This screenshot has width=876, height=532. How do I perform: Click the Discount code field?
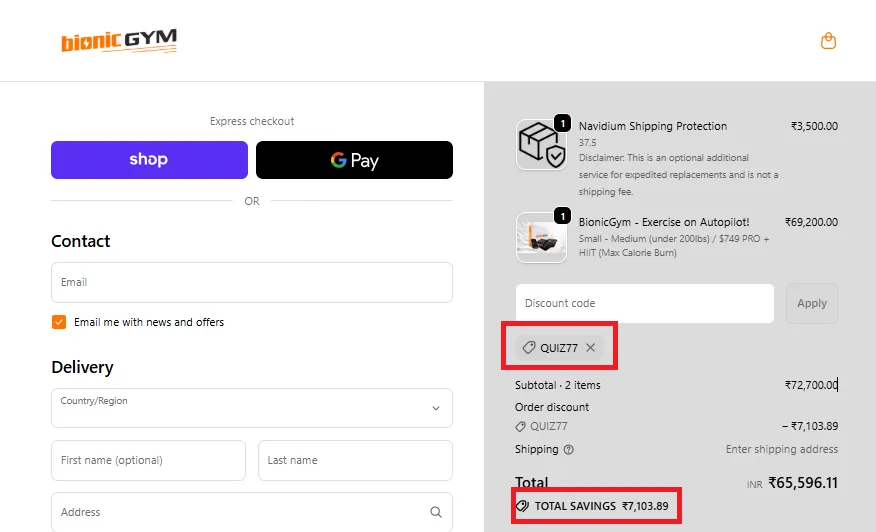coord(644,303)
